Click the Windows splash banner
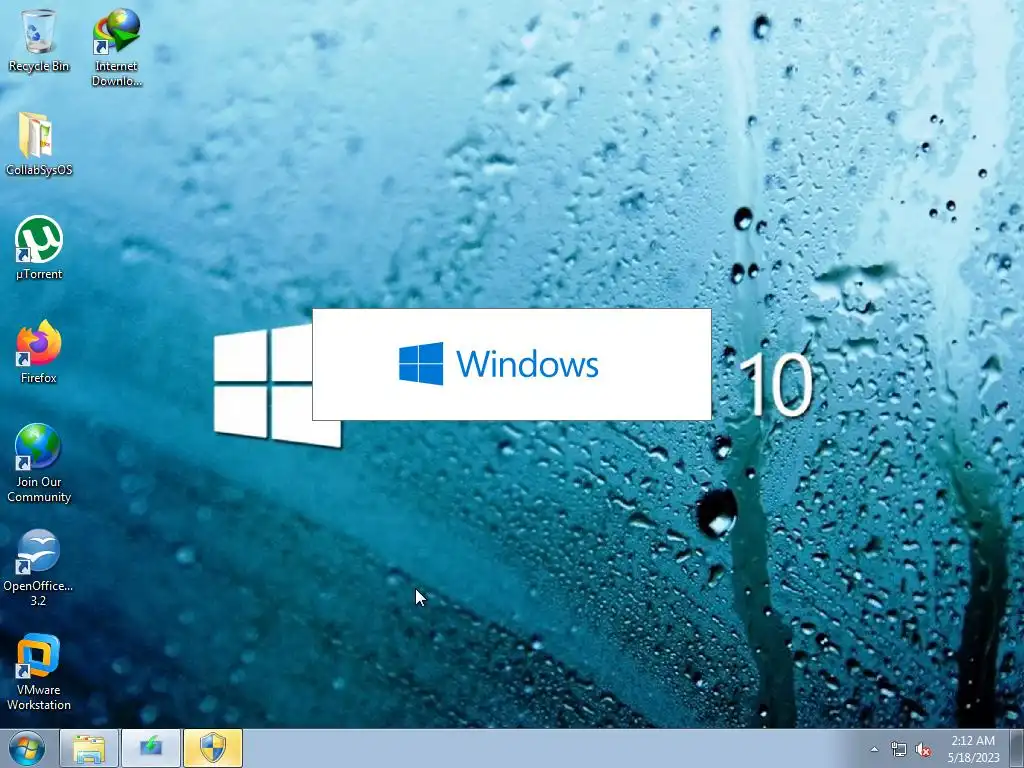The height and width of the screenshot is (768, 1024). [512, 364]
